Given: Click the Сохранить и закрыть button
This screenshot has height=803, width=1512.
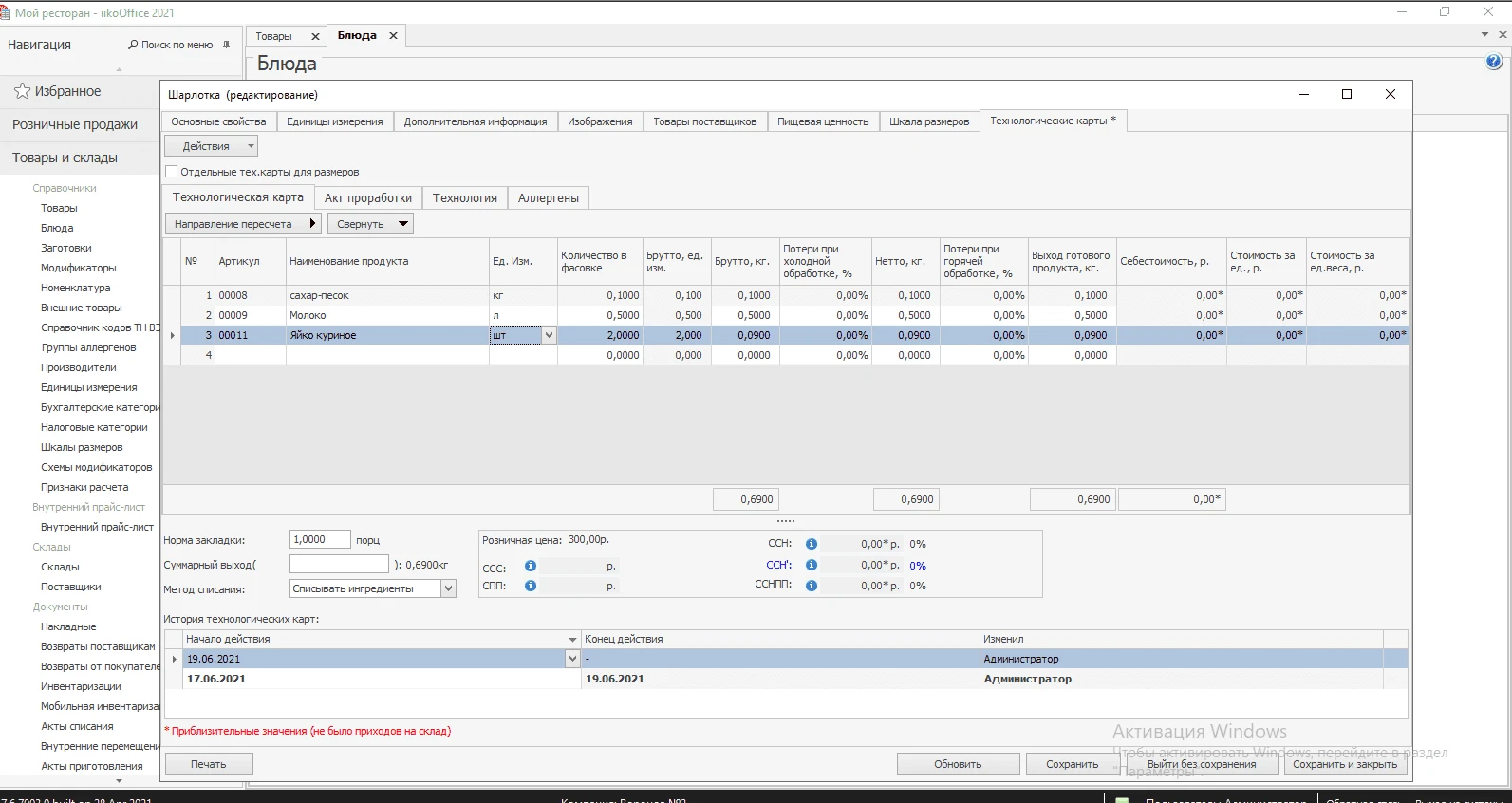Looking at the screenshot, I should click(1344, 764).
